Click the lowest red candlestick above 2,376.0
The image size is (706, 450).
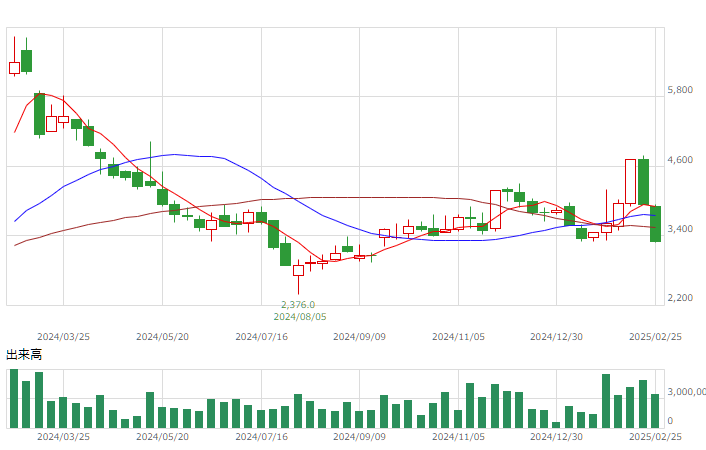(x=299, y=270)
